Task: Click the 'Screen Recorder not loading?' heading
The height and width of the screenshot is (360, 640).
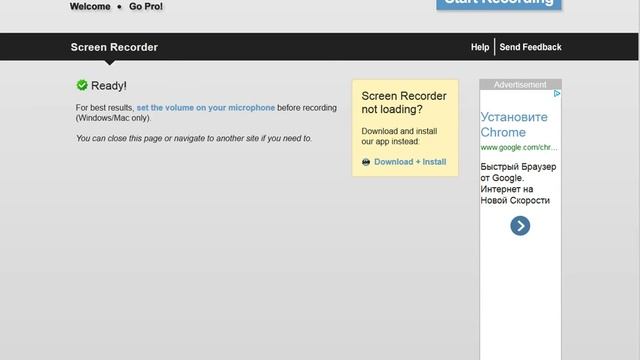Action: coord(404,102)
